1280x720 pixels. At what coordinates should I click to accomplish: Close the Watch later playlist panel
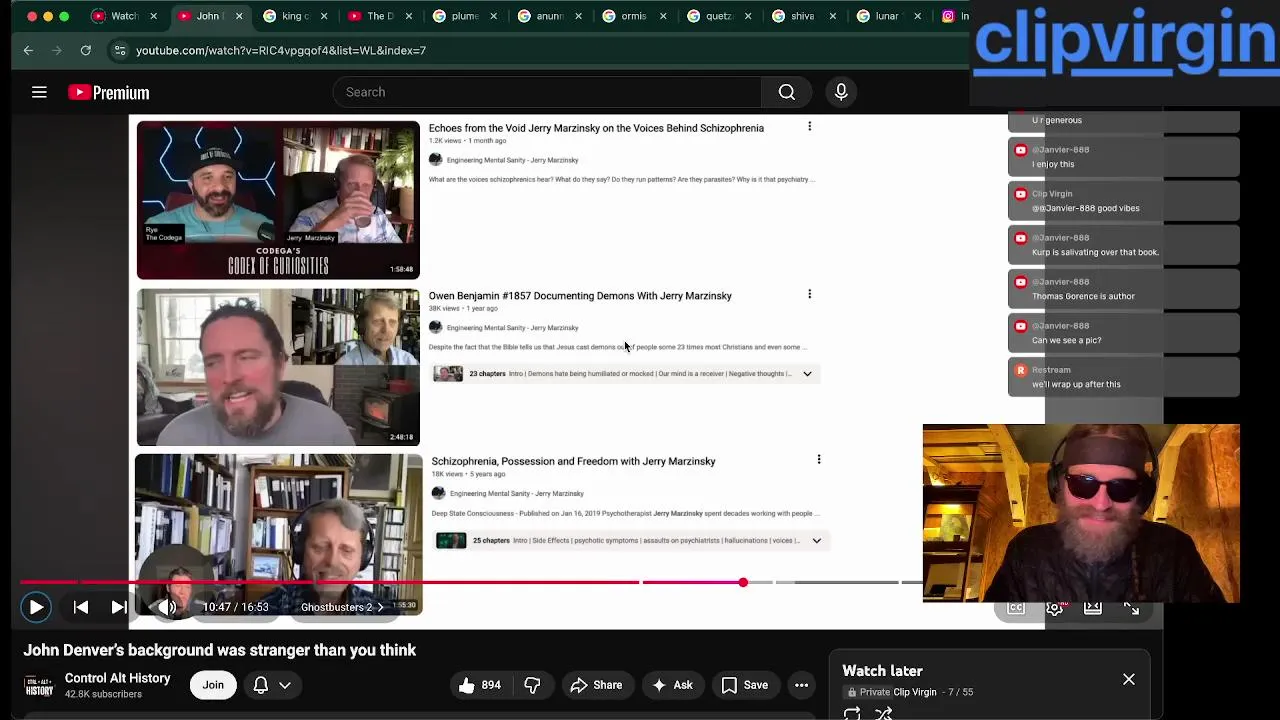[1129, 680]
